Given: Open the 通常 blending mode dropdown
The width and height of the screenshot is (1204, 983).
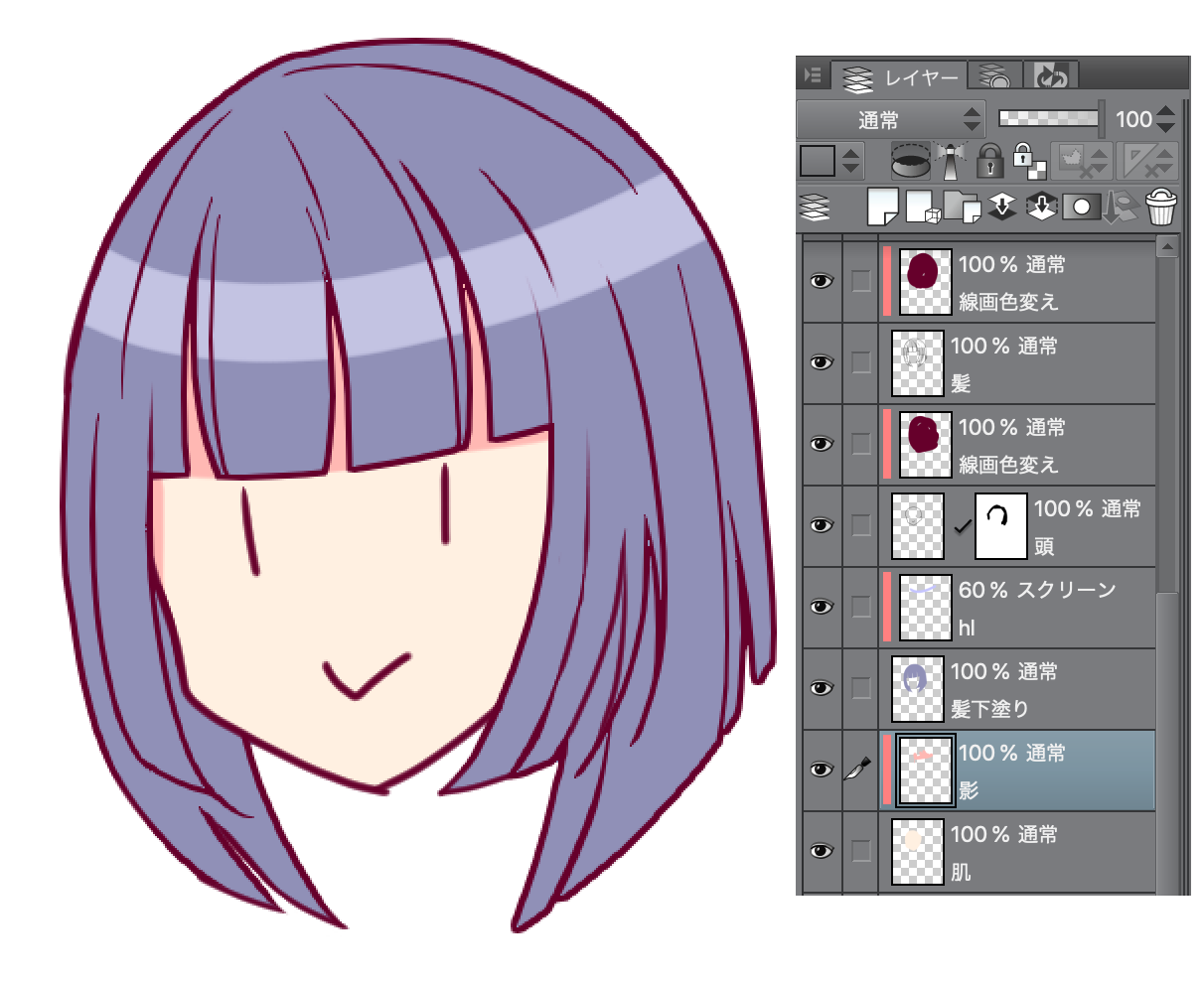Looking at the screenshot, I should pyautogui.click(x=891, y=120).
